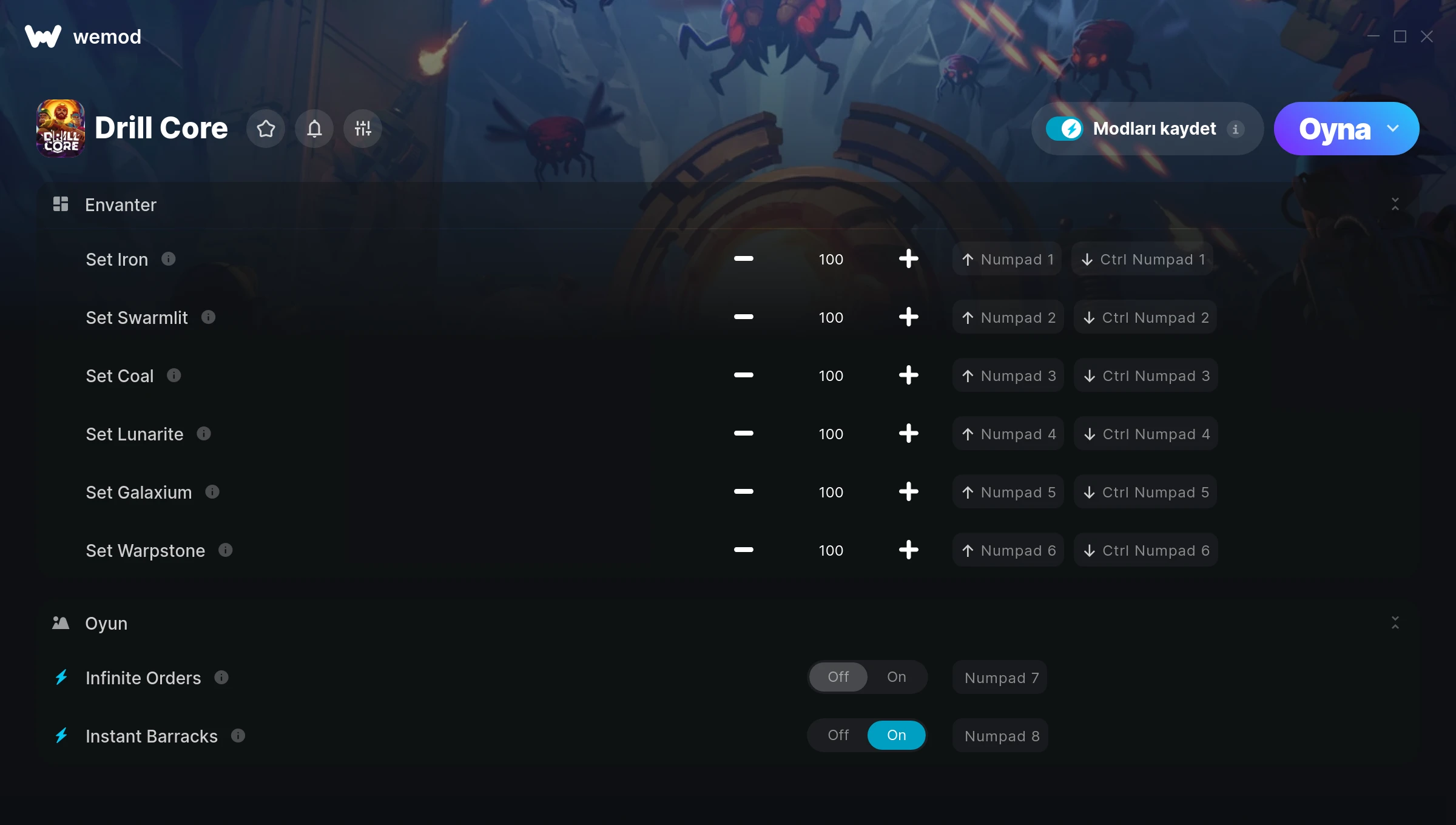The height and width of the screenshot is (825, 1456).
Task: Open info icon next to Modları kaydet
Action: pyautogui.click(x=1235, y=129)
